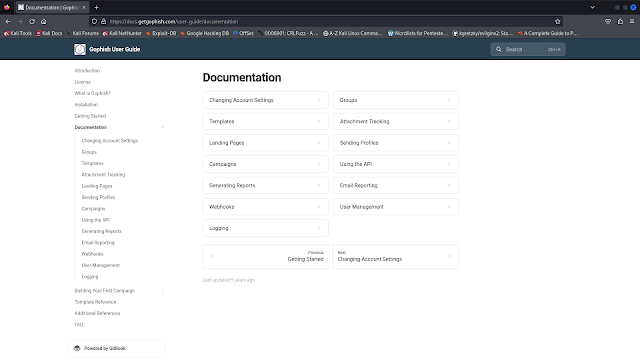The image size is (640, 360).
Task: Open a new tab with plus button
Action: coord(96,7)
